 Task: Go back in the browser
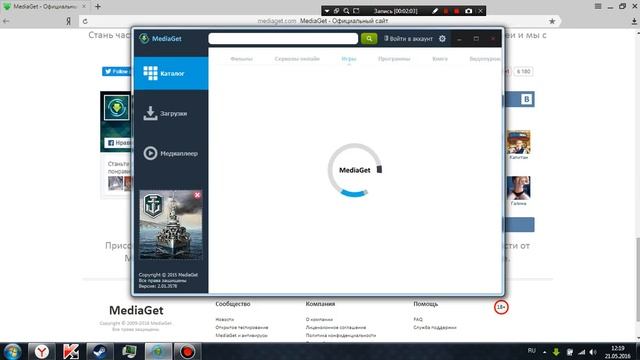pyautogui.click(x=6, y=21)
